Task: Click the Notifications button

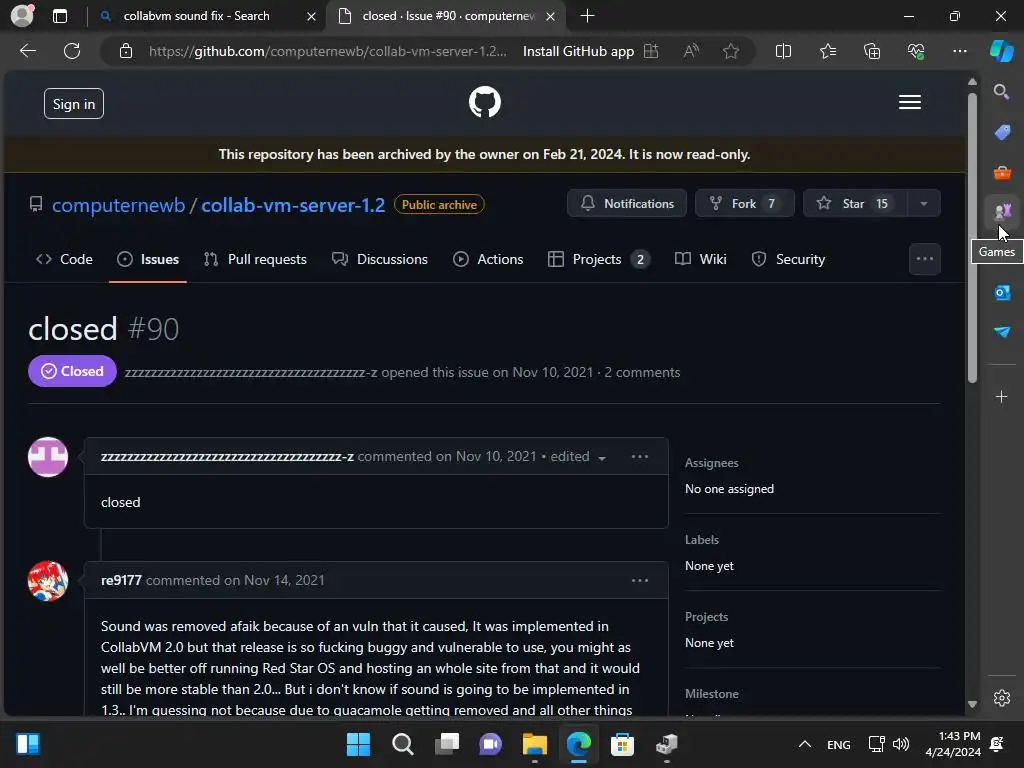Action: point(627,203)
